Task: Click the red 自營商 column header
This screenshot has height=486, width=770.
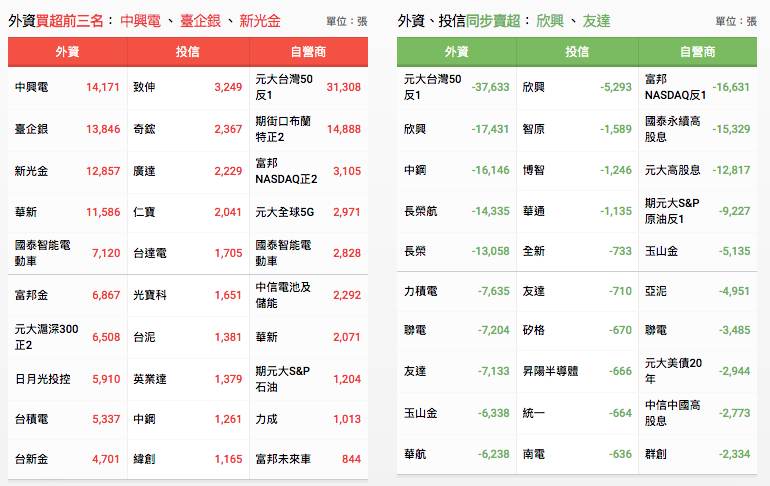Action: click(x=308, y=52)
